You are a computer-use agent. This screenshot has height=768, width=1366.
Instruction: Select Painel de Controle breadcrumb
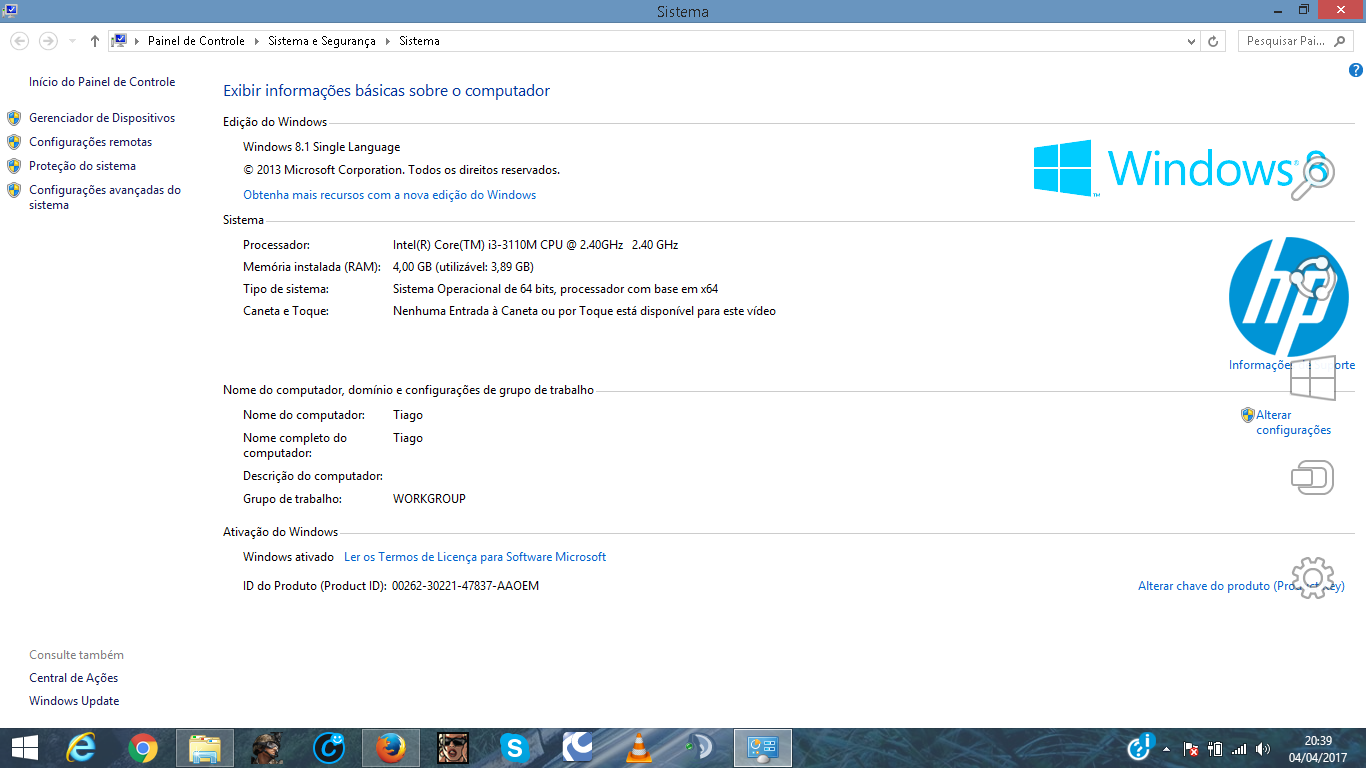tap(196, 41)
